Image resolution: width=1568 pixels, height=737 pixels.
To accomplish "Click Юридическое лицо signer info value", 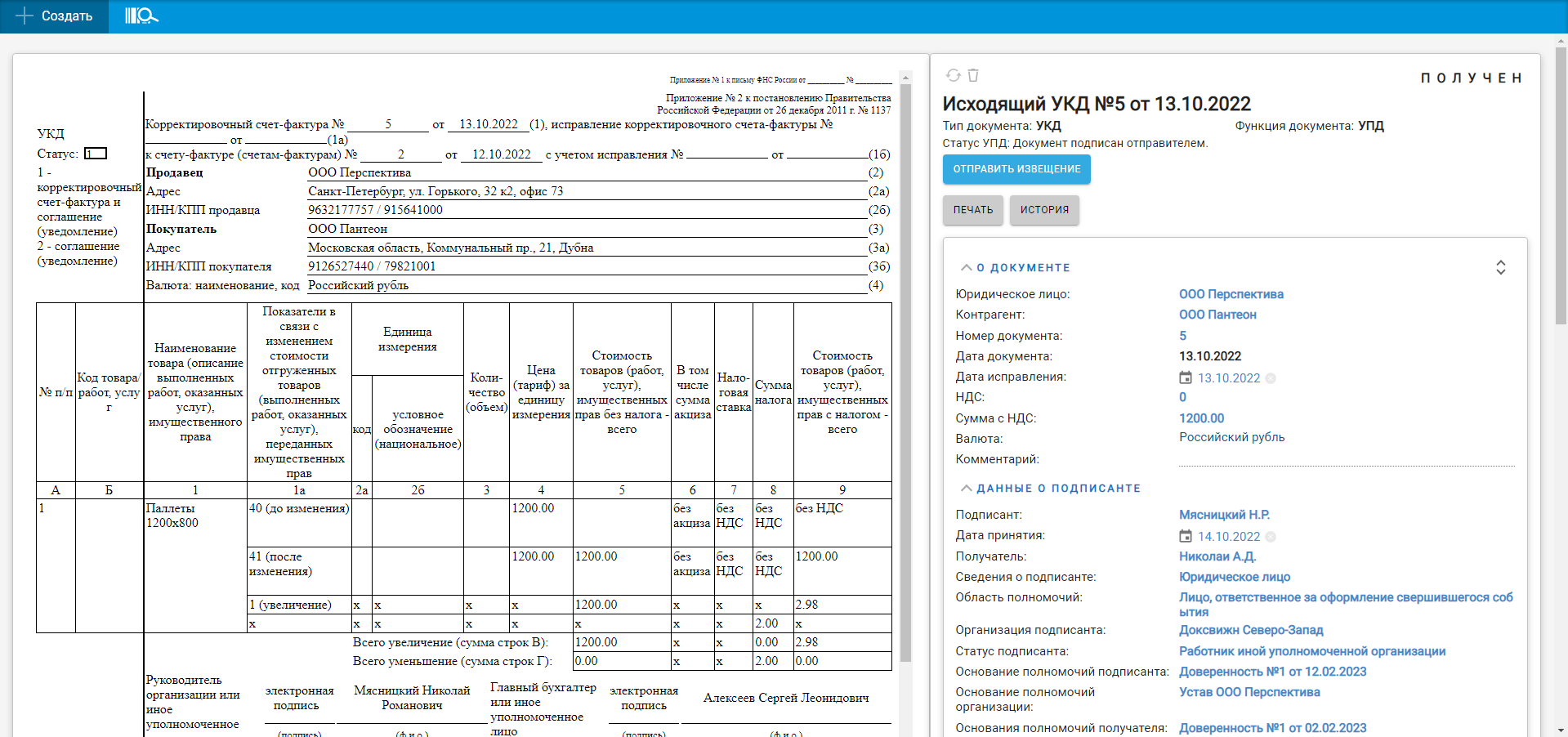I will tap(1234, 577).
